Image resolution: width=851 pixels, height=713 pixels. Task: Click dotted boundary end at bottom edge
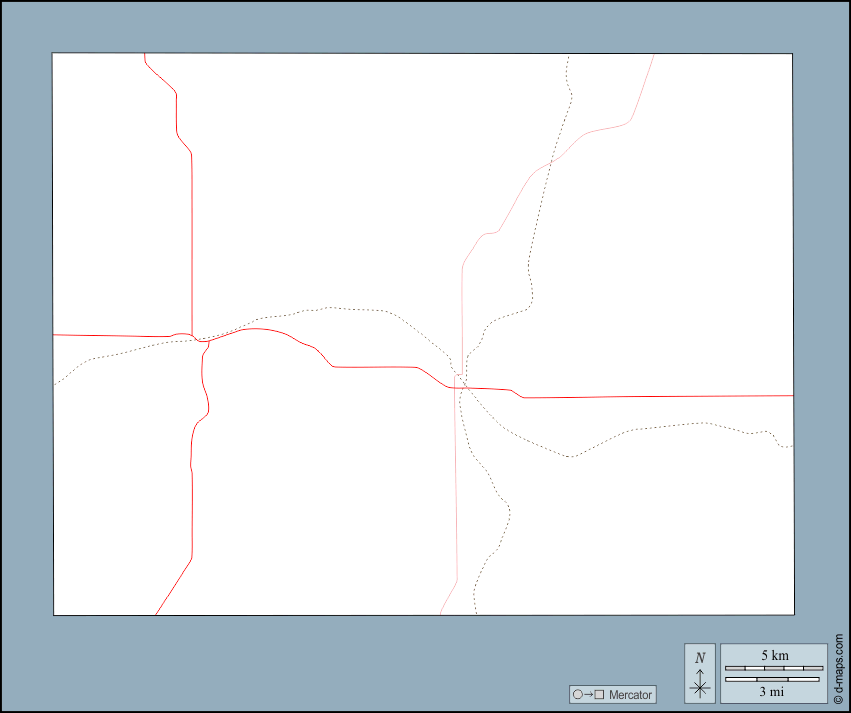coord(475,612)
